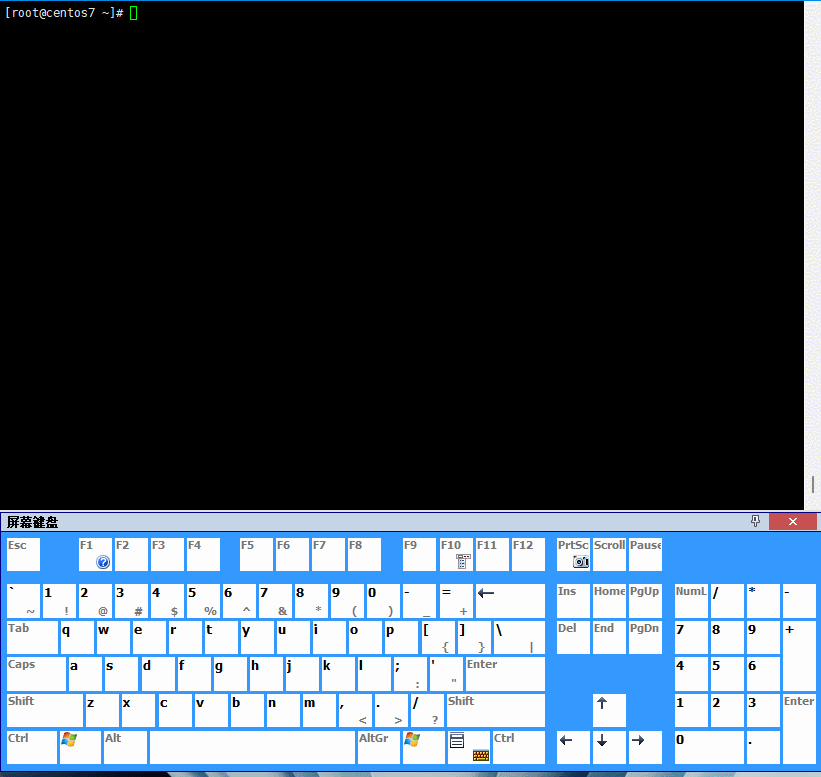Close the on-screen keyboard window
This screenshot has width=821, height=777.
(x=792, y=521)
